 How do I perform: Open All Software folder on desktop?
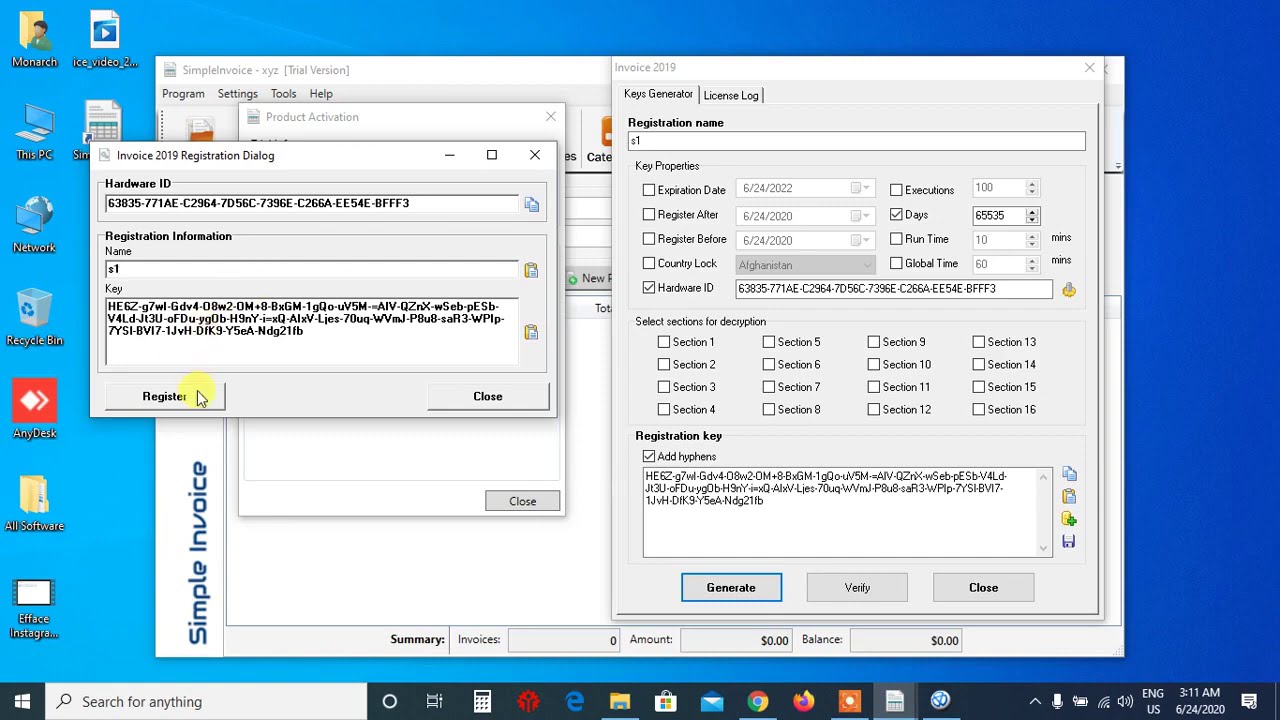pos(34,503)
